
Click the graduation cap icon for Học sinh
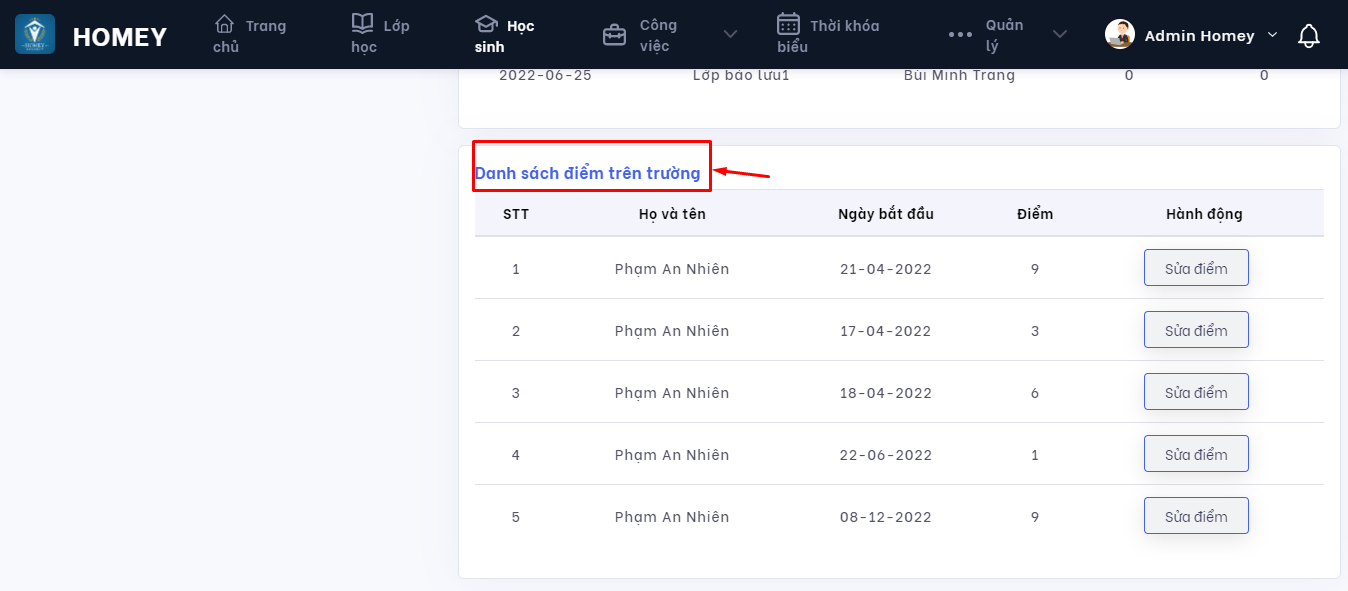[x=486, y=24]
